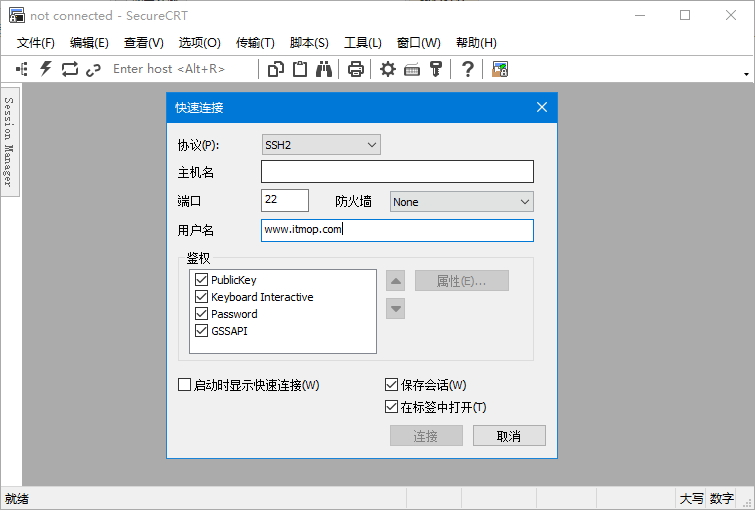Click the 属性(E)... button
Viewport: 755px width, 510px height.
(x=462, y=281)
